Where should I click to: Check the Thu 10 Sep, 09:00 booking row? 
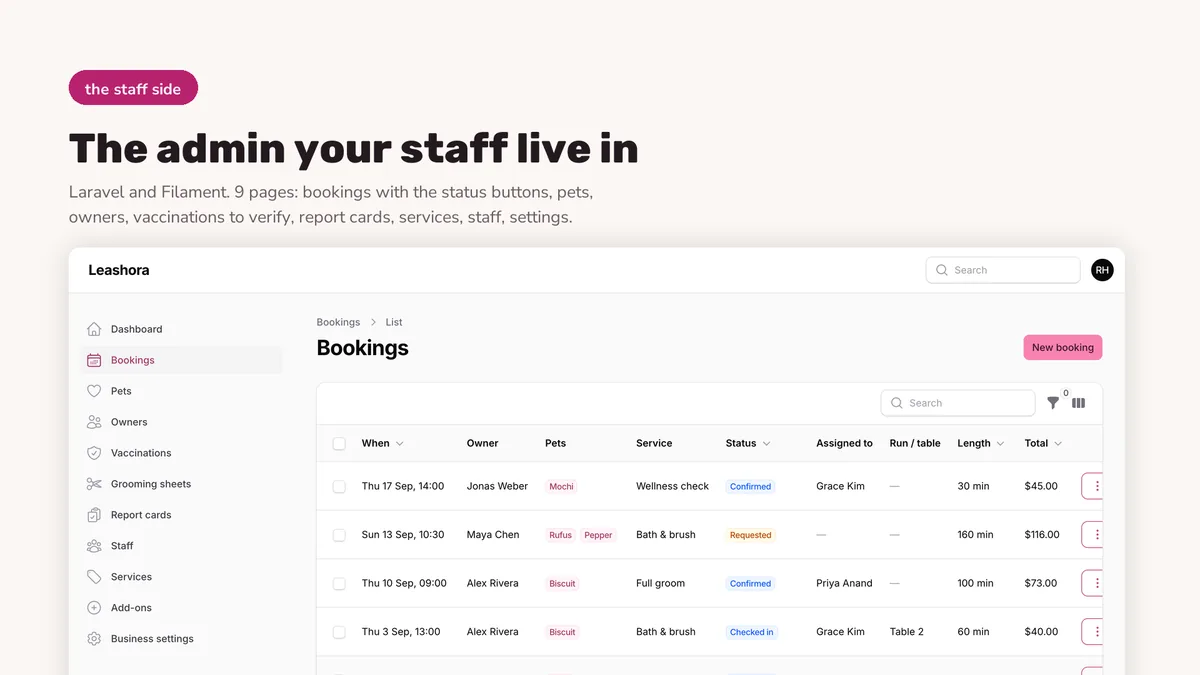[x=339, y=583]
